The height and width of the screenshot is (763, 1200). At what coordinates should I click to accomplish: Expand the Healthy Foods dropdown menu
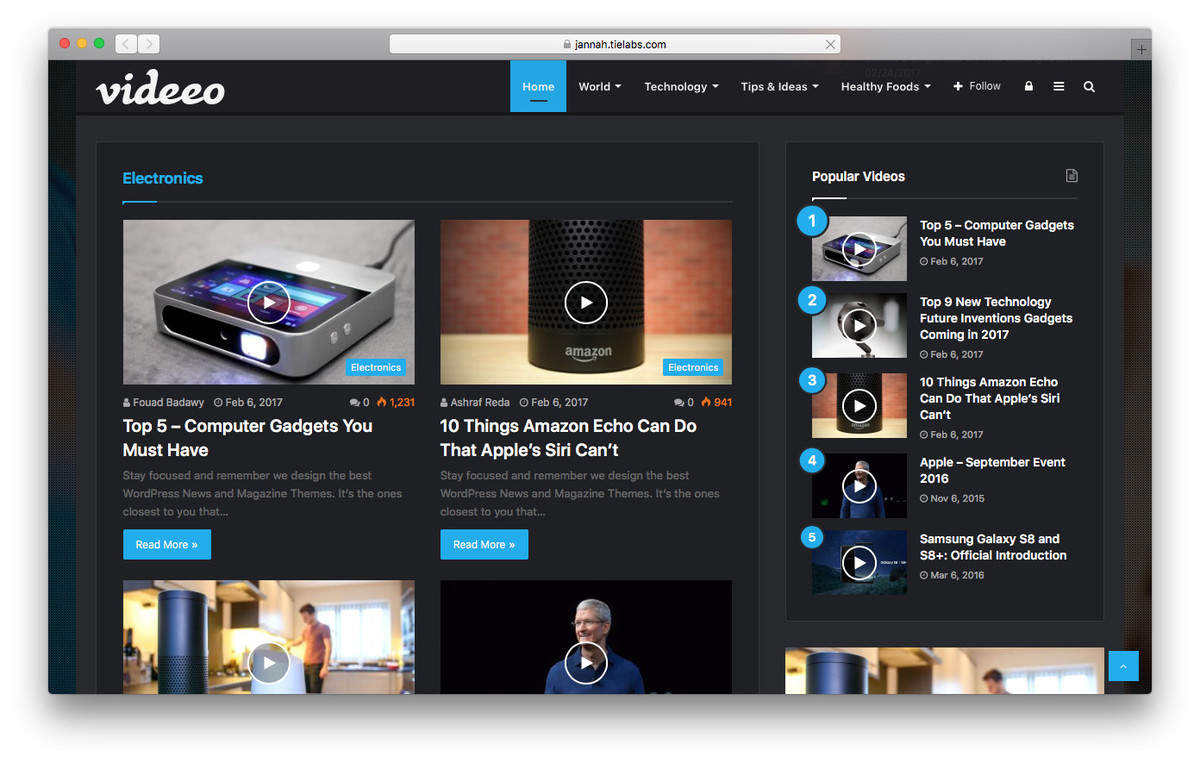886,86
